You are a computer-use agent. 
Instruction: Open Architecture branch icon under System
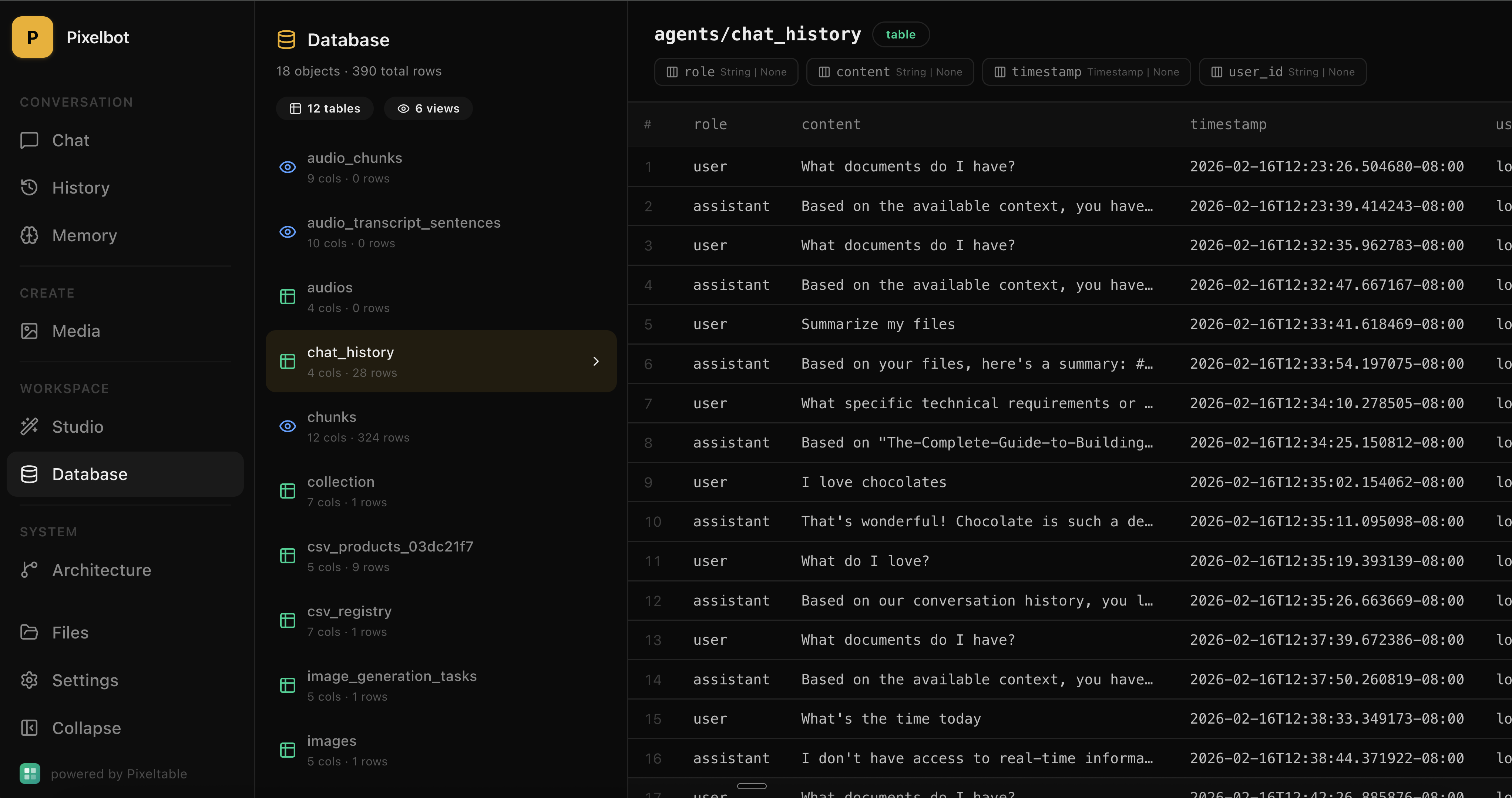point(29,570)
